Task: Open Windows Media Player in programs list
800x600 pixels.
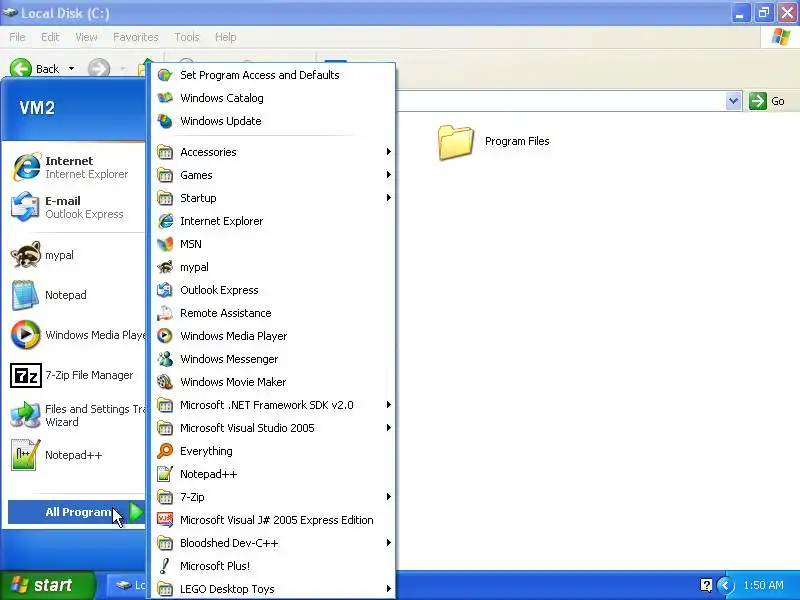Action: coord(271,336)
